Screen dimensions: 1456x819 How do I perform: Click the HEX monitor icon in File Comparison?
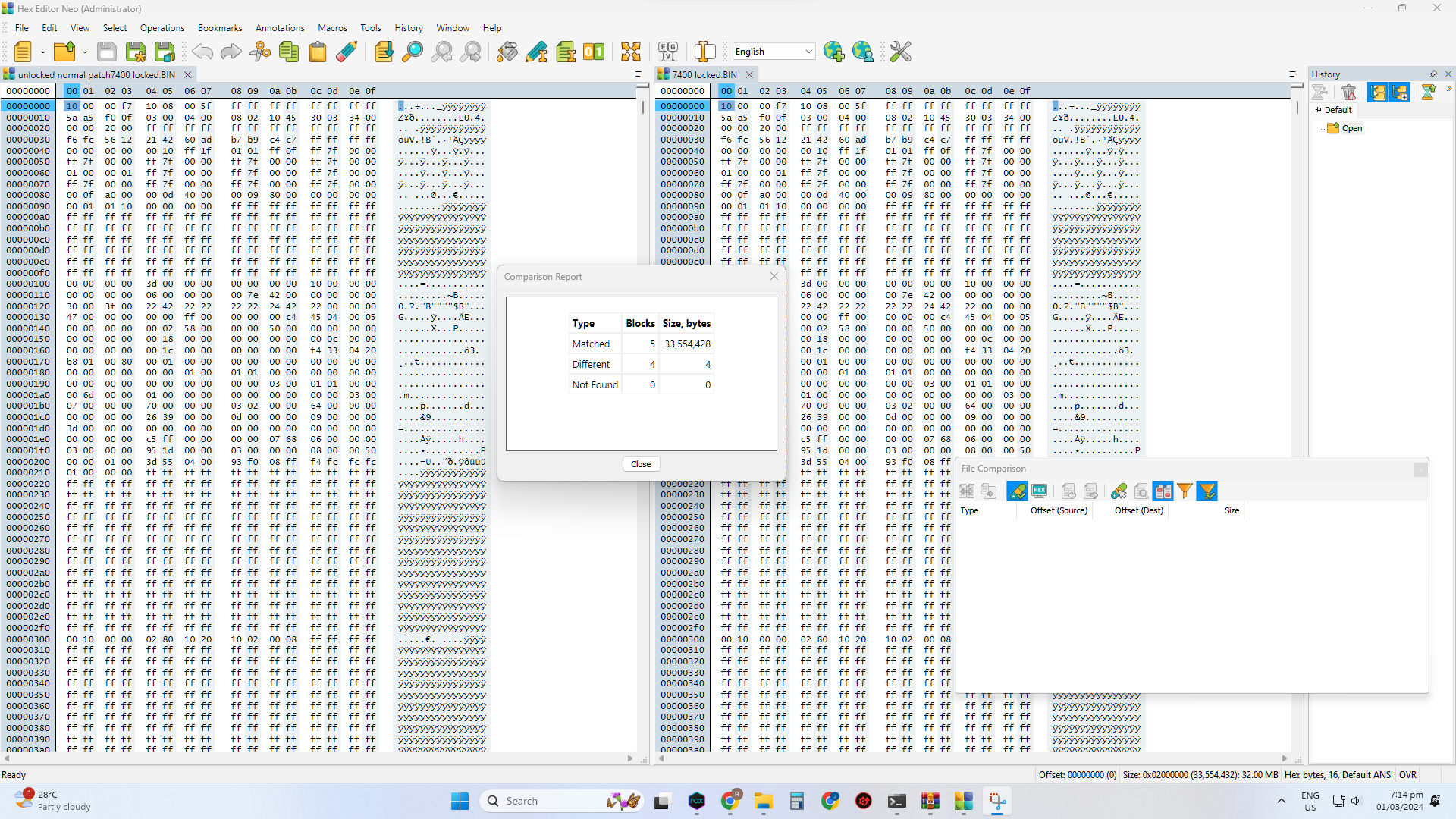click(1039, 491)
